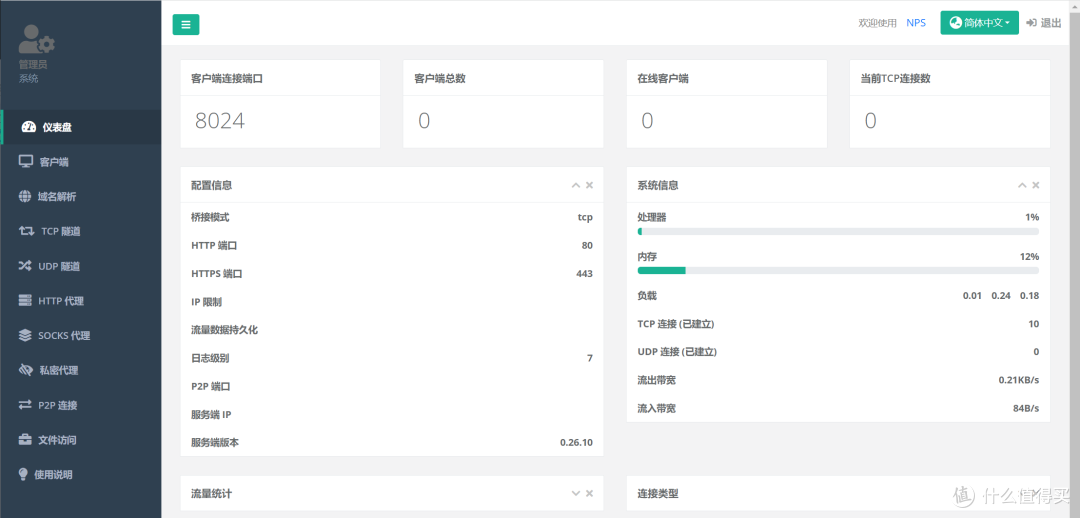Click the globe icon beside 域名解析
This screenshot has height=518, width=1080.
click(x=25, y=196)
